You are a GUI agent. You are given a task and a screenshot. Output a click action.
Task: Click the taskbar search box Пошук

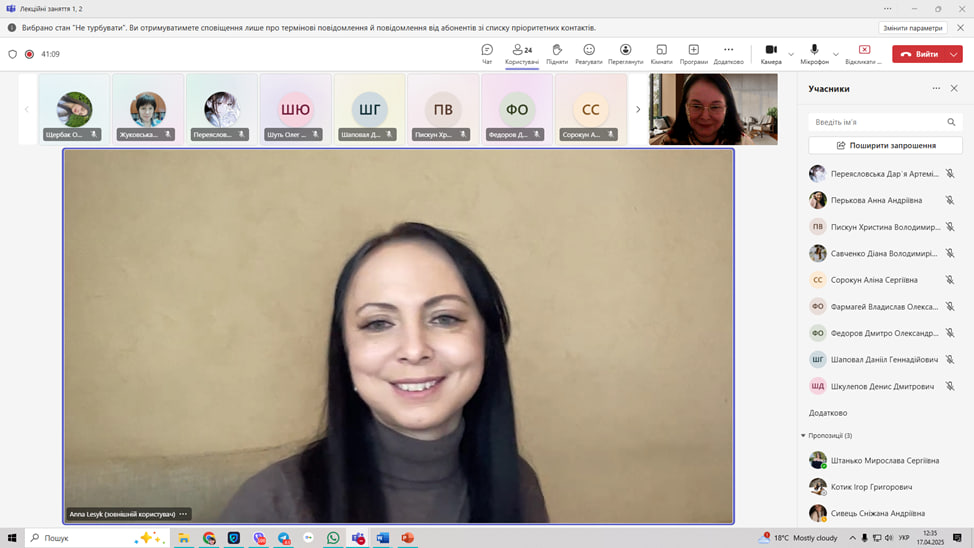pos(98,537)
